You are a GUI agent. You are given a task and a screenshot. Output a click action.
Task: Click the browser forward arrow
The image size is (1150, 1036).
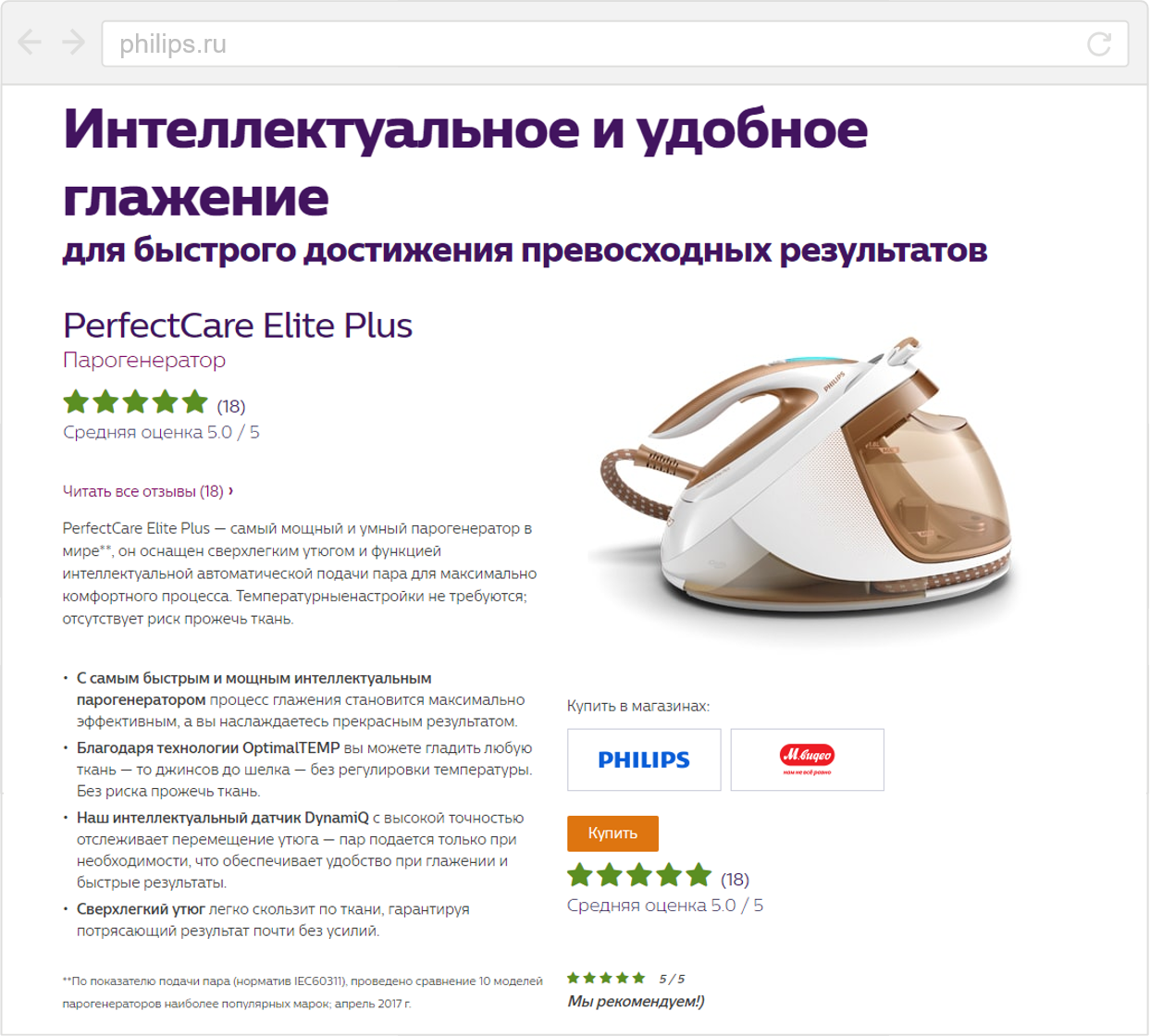tap(73, 43)
